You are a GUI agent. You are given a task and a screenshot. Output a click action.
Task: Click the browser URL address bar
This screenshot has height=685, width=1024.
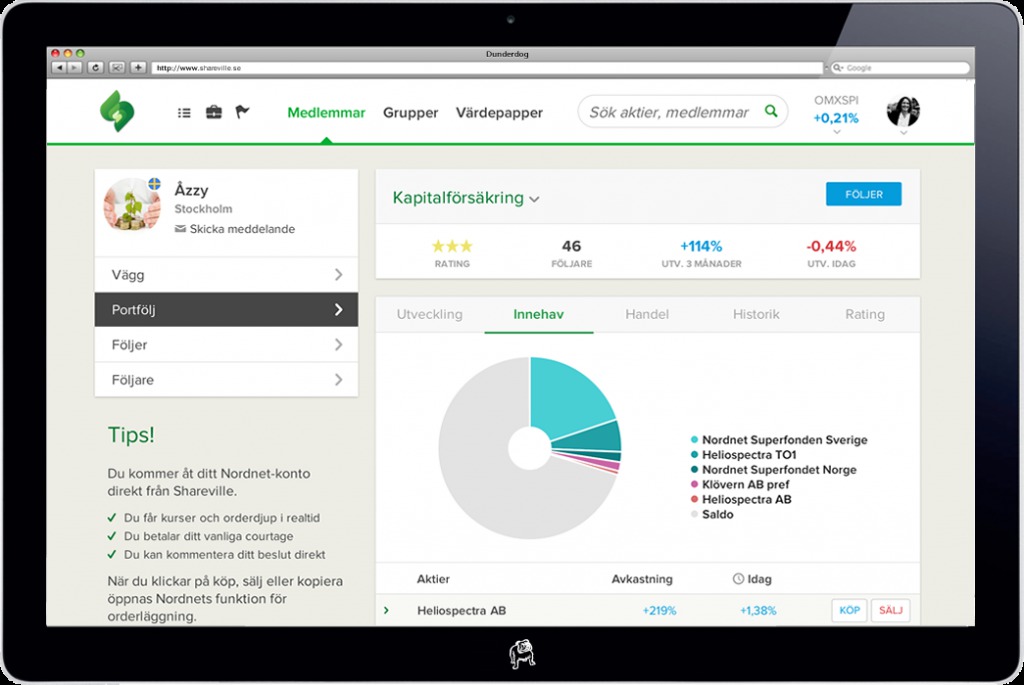coord(487,68)
